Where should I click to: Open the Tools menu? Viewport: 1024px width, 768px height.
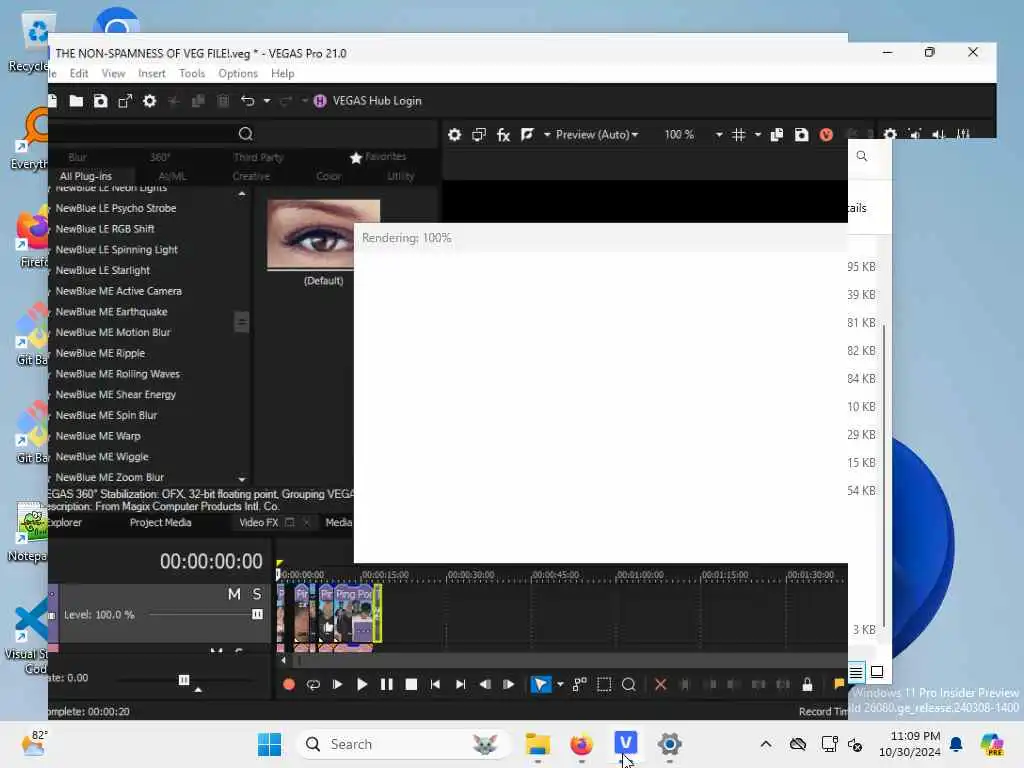coord(192,73)
